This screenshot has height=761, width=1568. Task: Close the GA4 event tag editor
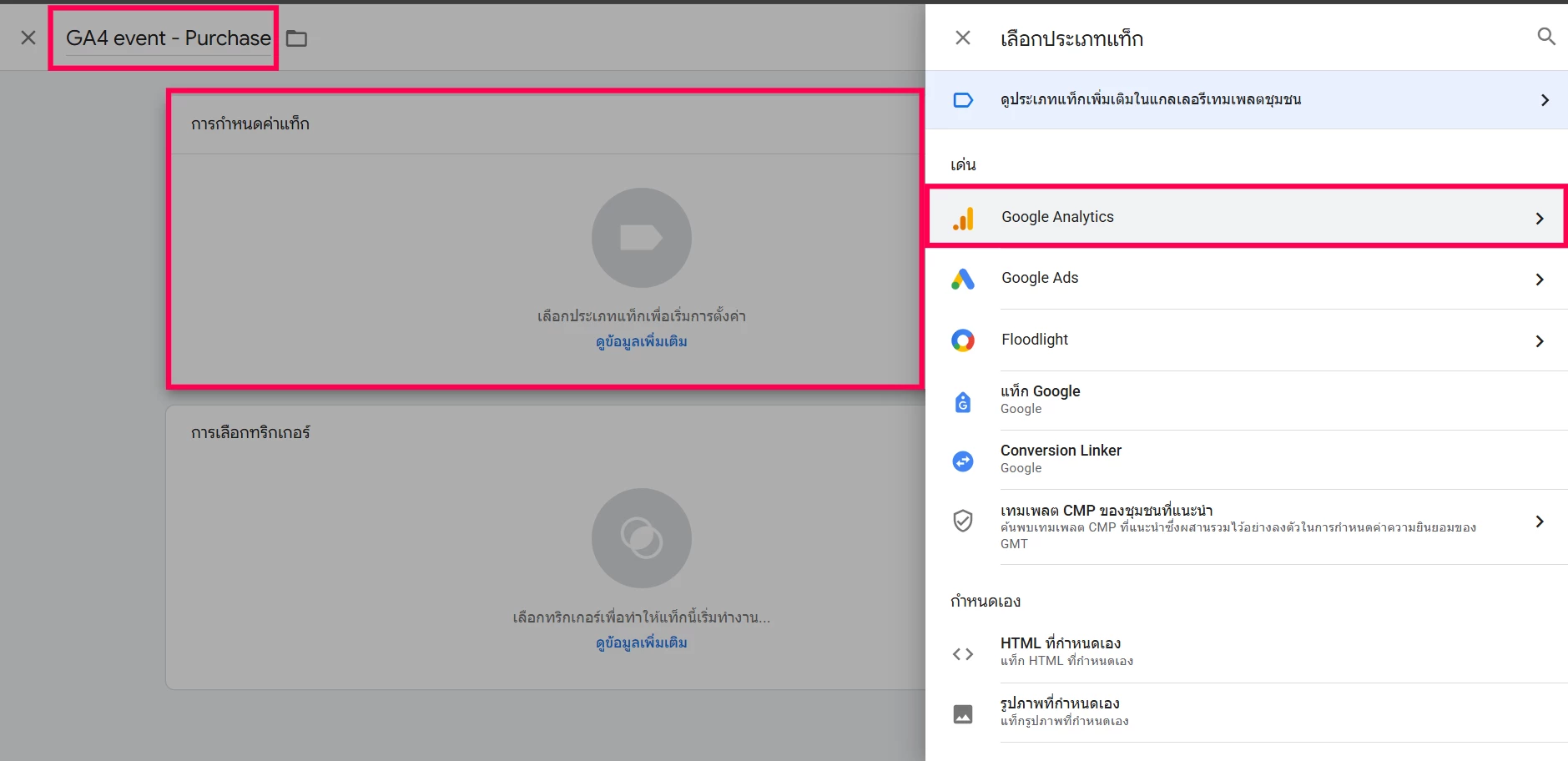pyautogui.click(x=28, y=38)
